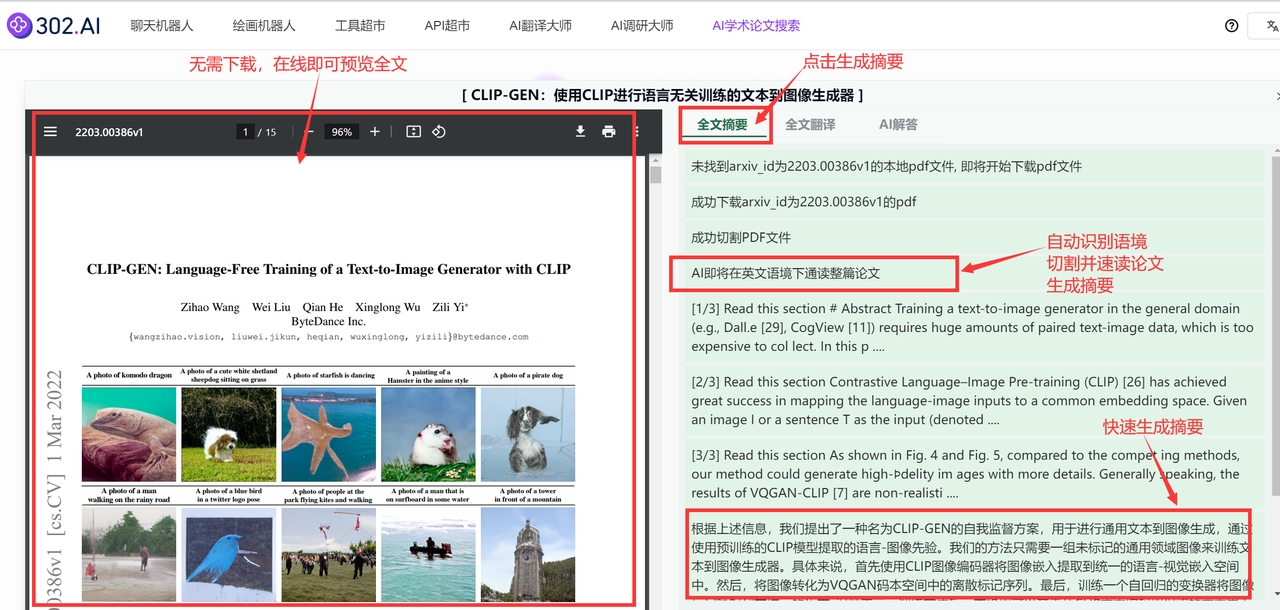Open 聊天机器人 from the navigation bar
The image size is (1280, 610).
[161, 25]
